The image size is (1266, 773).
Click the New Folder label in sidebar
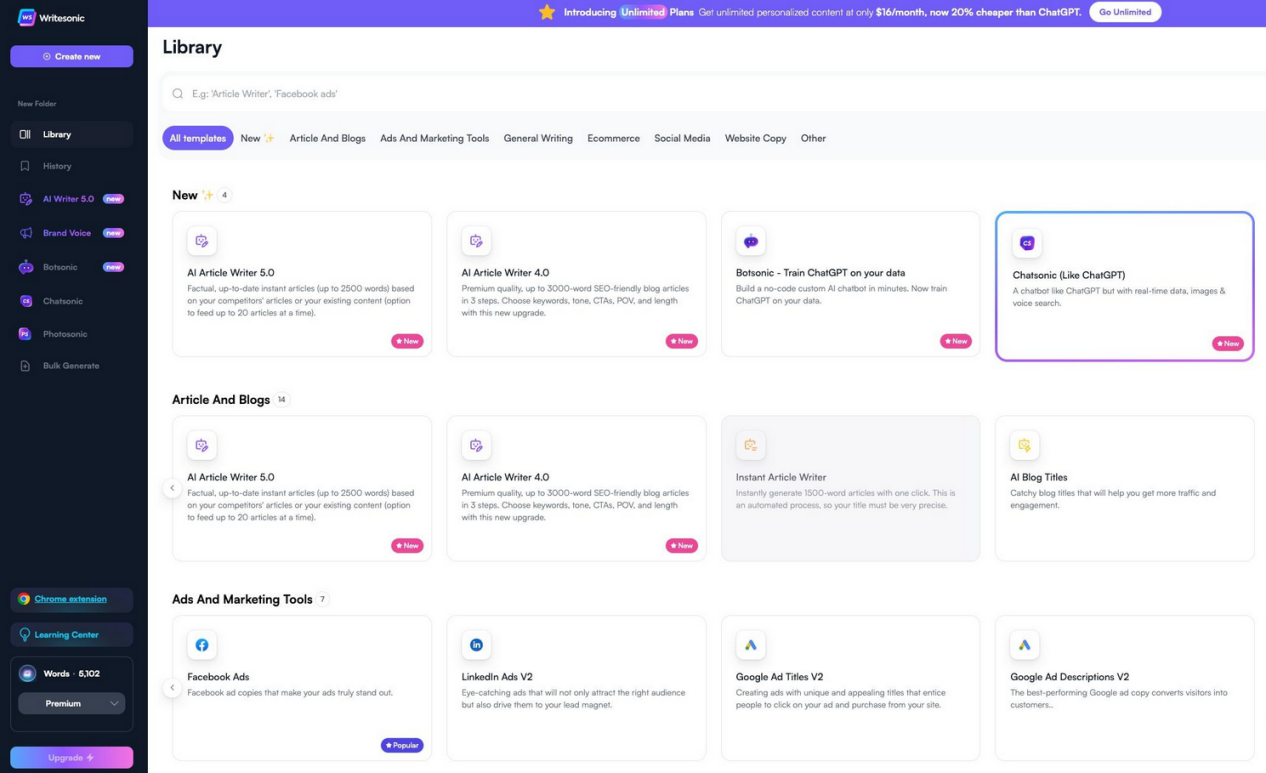(37, 104)
